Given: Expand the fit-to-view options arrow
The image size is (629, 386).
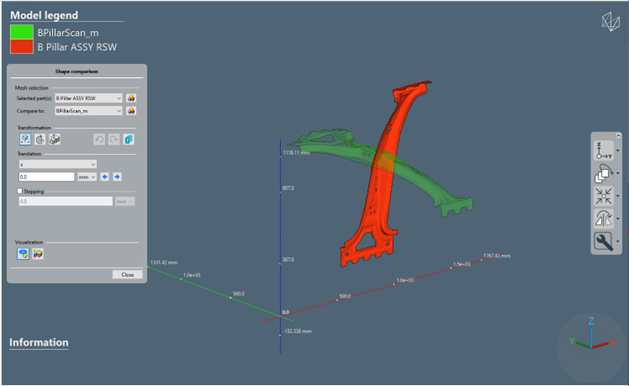Looking at the screenshot, I should pyautogui.click(x=618, y=196).
